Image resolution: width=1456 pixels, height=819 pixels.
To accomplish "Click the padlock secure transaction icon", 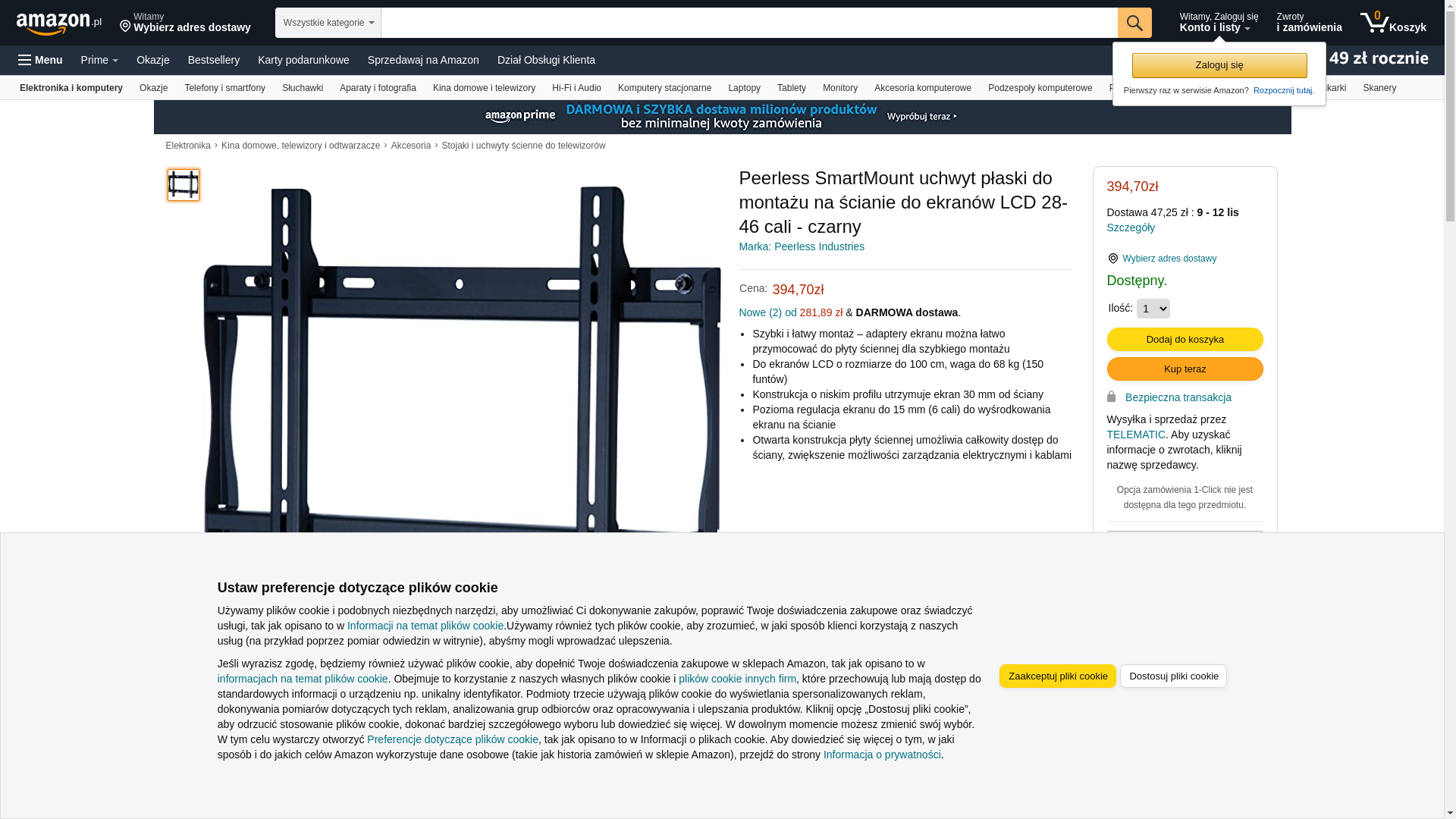I will pos(1112,397).
